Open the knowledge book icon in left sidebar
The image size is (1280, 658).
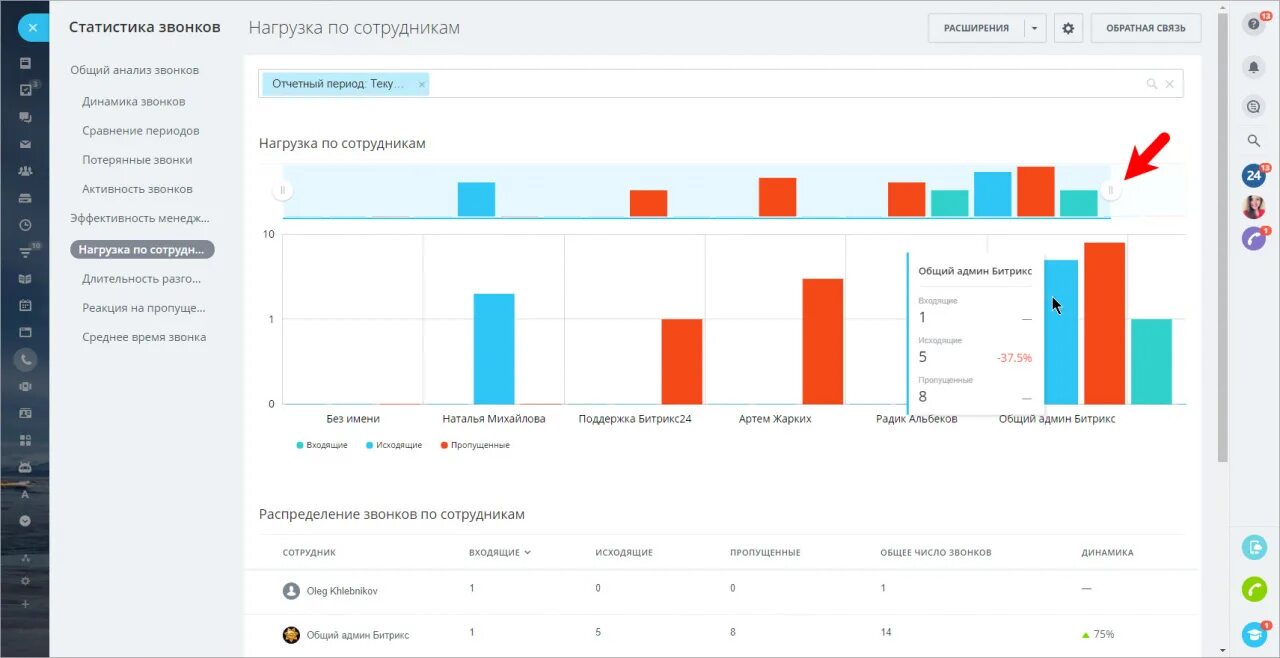[25, 279]
